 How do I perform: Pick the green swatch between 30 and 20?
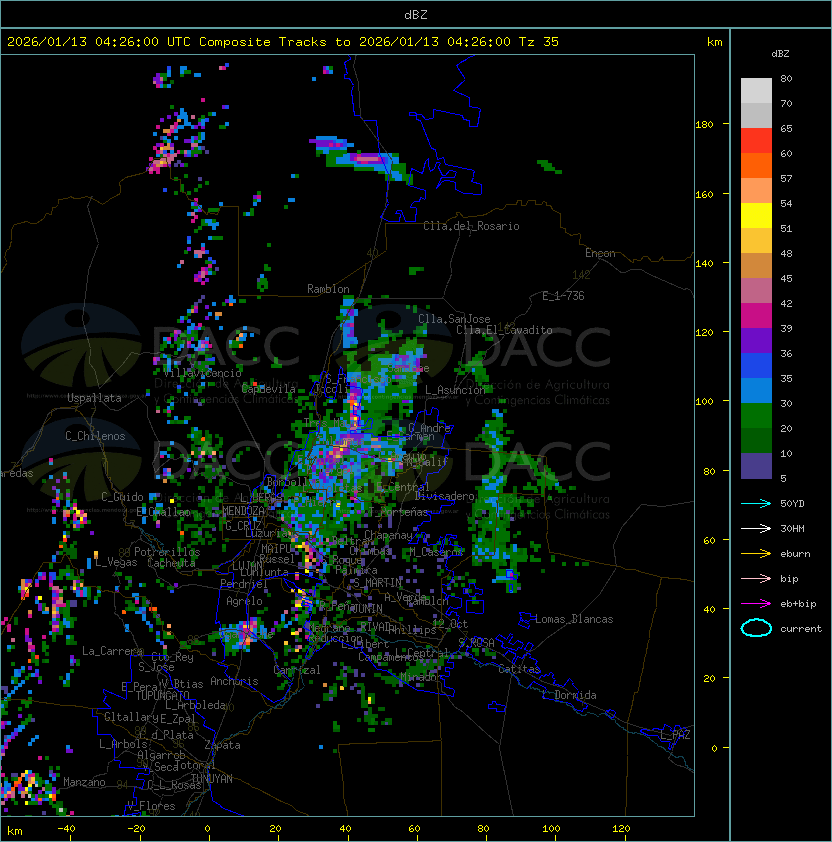pyautogui.click(x=756, y=415)
